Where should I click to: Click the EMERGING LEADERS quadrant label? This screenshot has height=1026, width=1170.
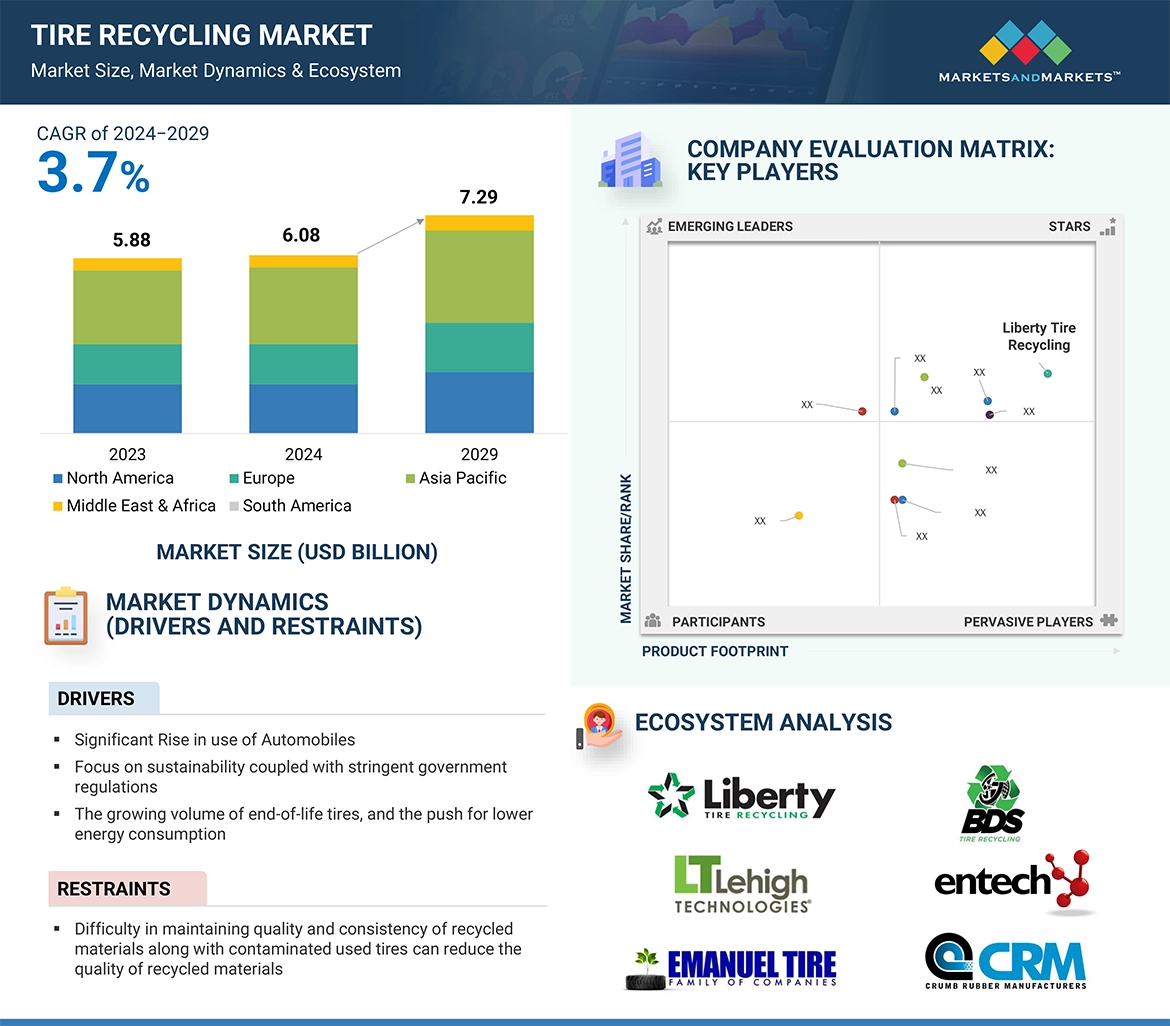730,226
